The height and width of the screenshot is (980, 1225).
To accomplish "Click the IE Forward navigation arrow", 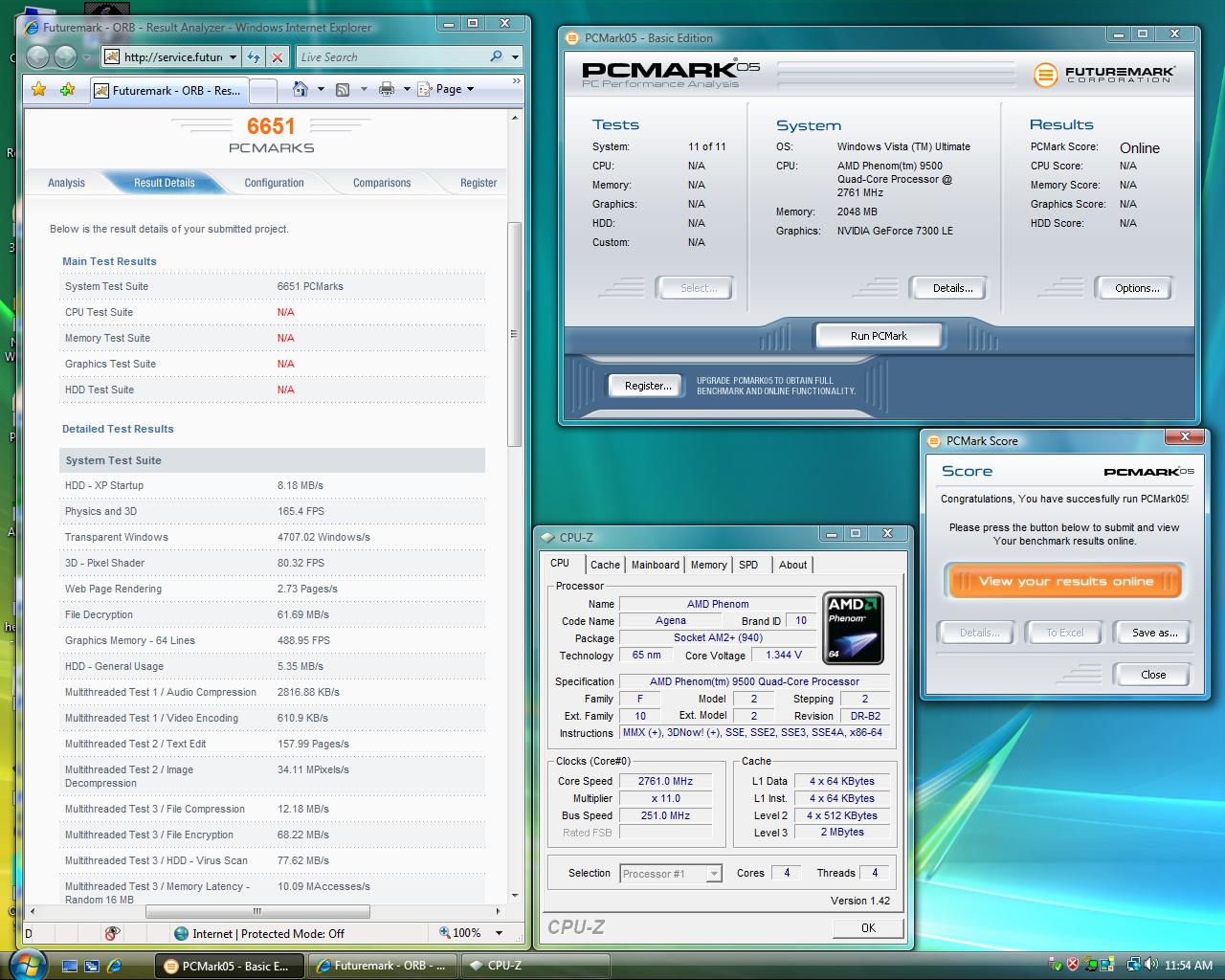I will tap(65, 56).
